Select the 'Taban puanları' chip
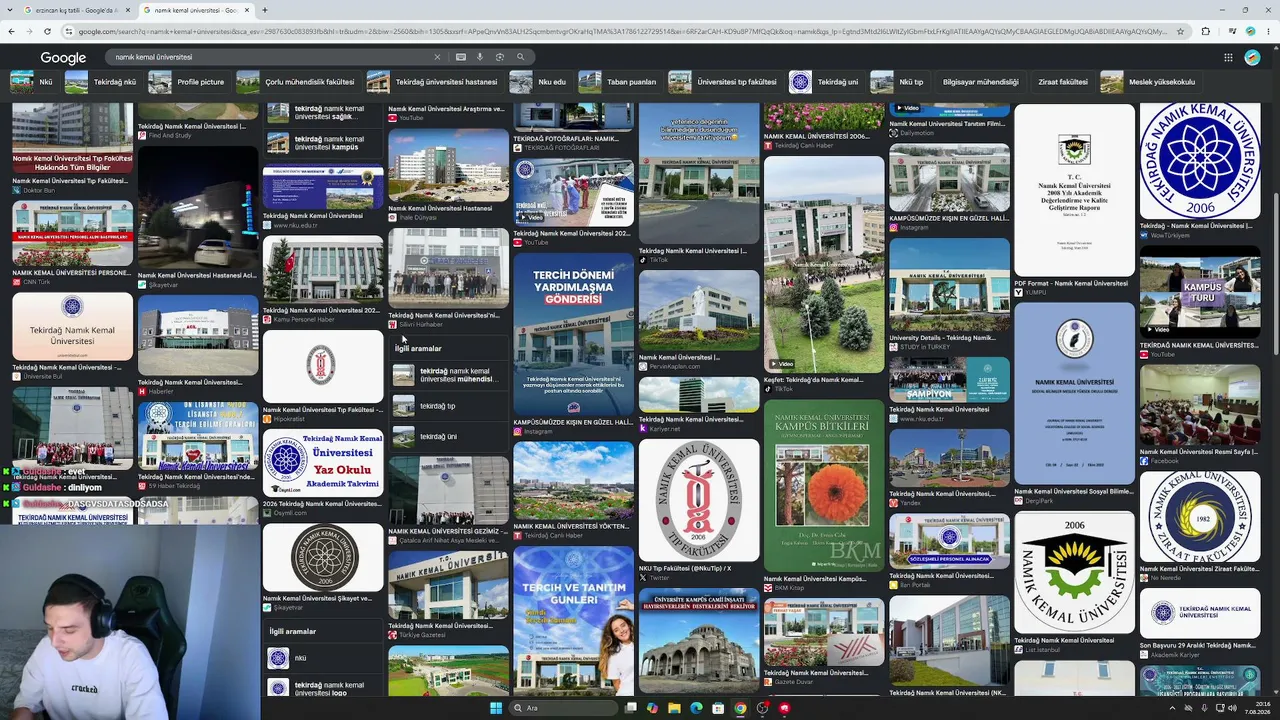Image resolution: width=1280 pixels, height=720 pixels. [x=618, y=82]
